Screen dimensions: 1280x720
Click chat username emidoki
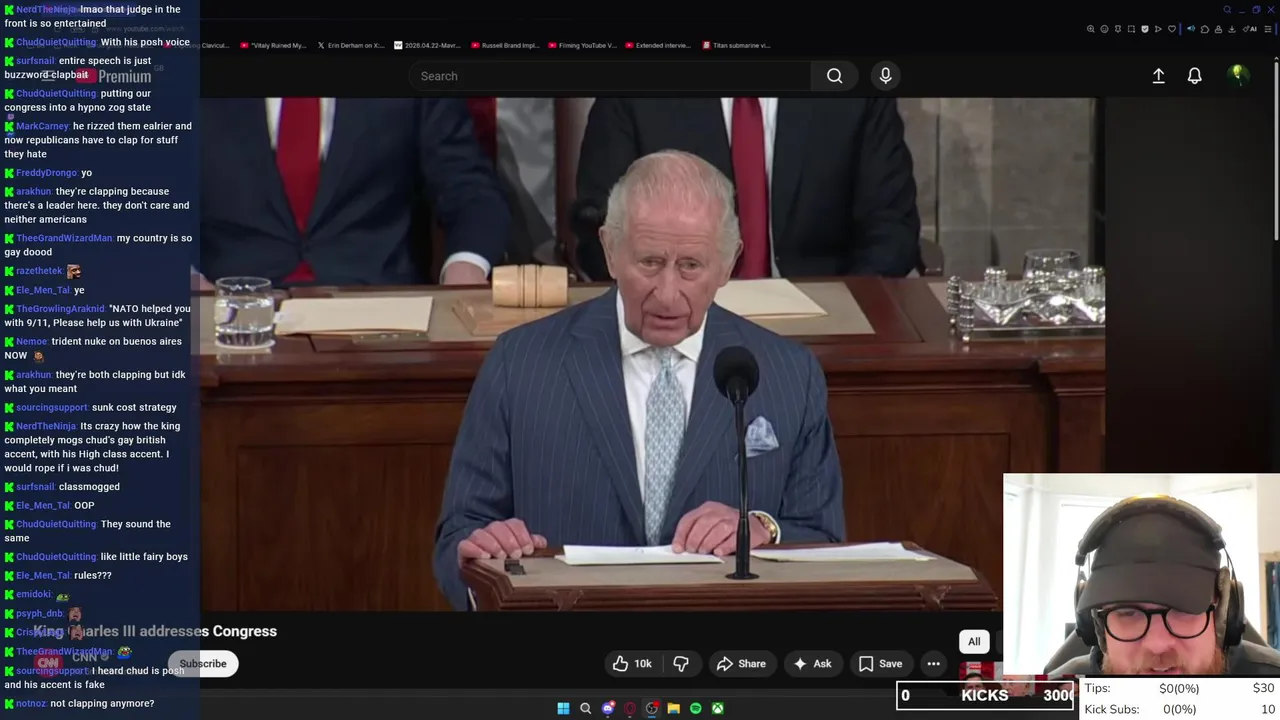pyautogui.click(x=33, y=594)
